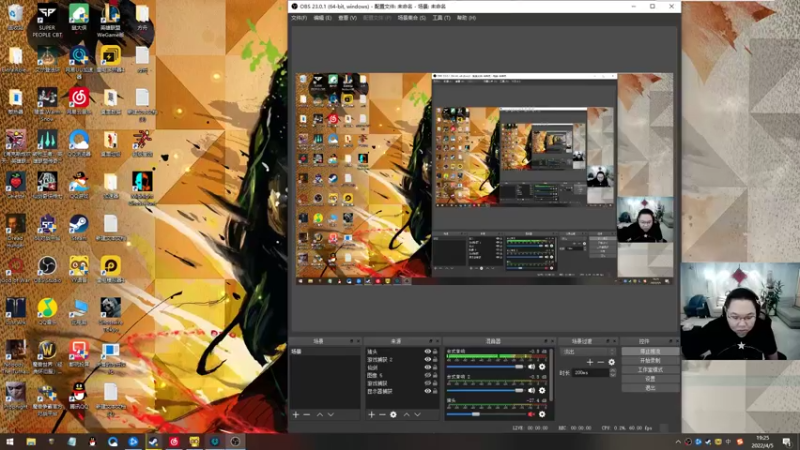Lock the 游戏捕获 2 source
This screenshot has width=800, height=450.
(435, 360)
